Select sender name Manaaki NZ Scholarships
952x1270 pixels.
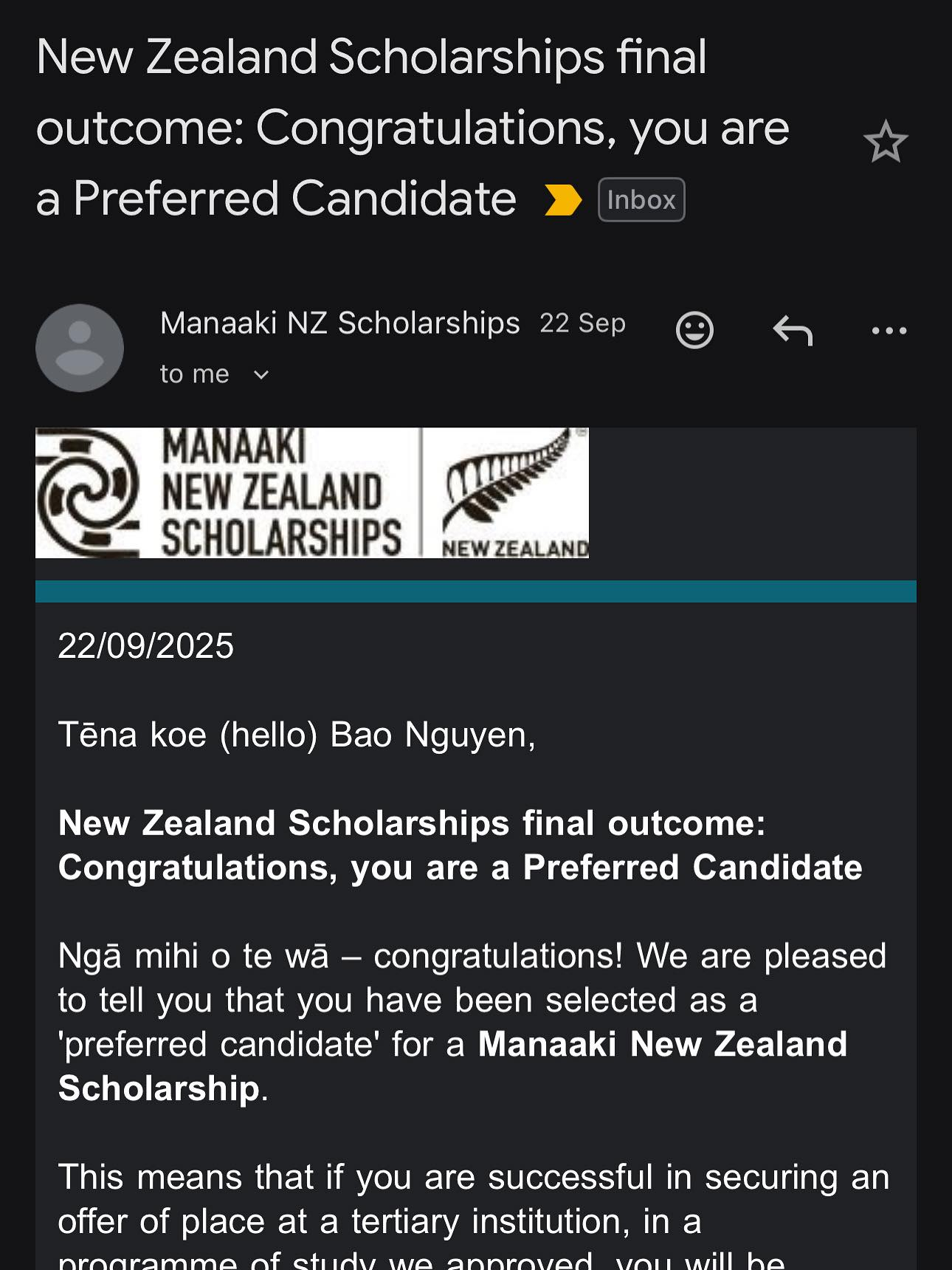pos(339,323)
